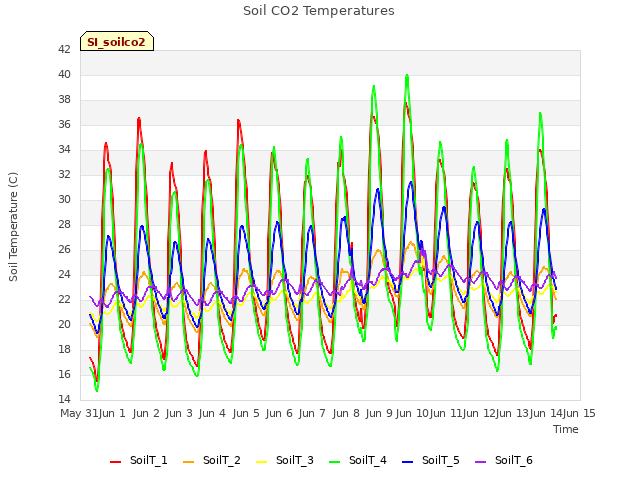The height and width of the screenshot is (480, 640).
Task: Select the SoilT_4 legend label
Action: [x=368, y=460]
